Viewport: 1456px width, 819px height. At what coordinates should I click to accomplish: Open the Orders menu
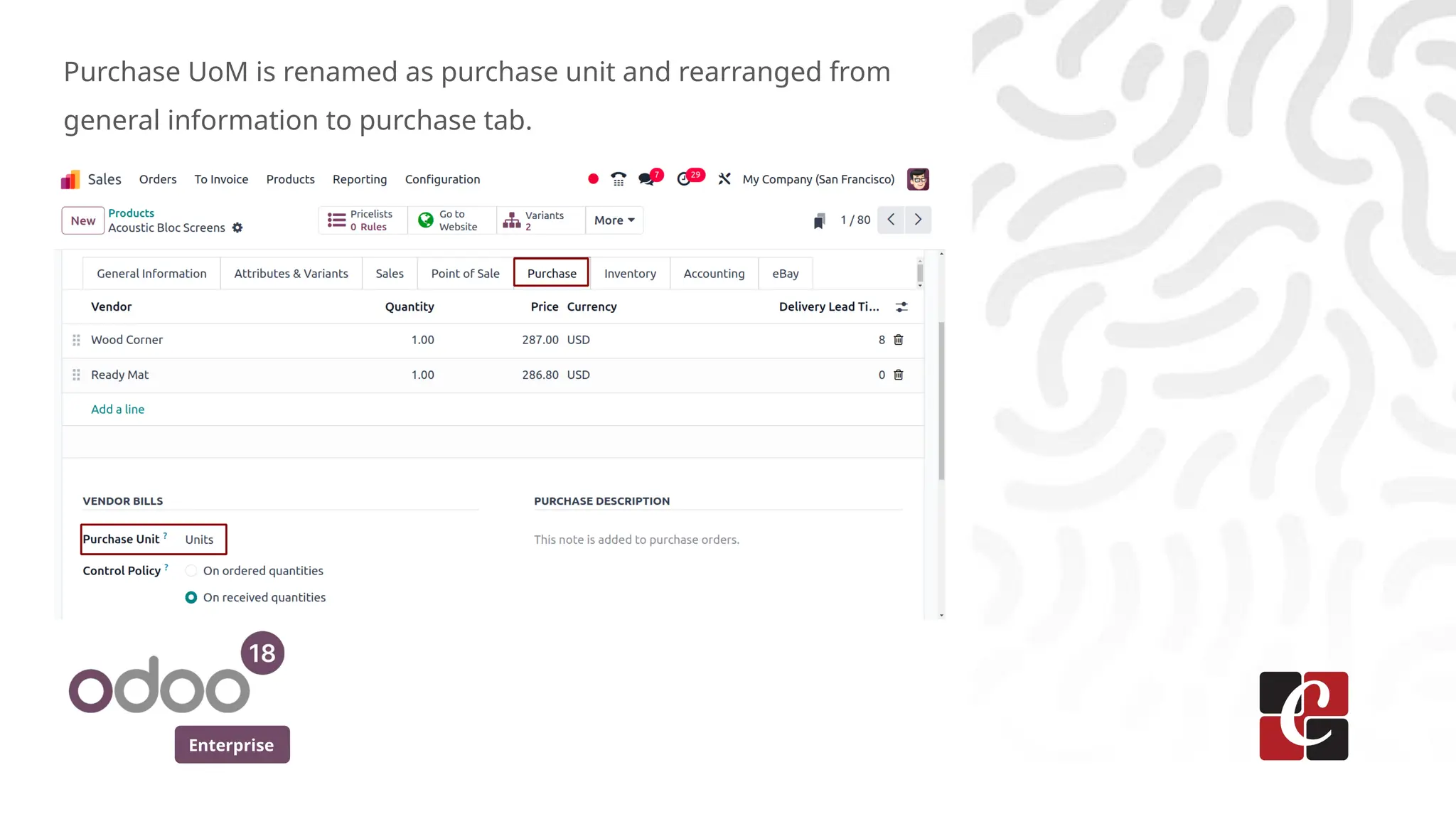pyautogui.click(x=158, y=179)
